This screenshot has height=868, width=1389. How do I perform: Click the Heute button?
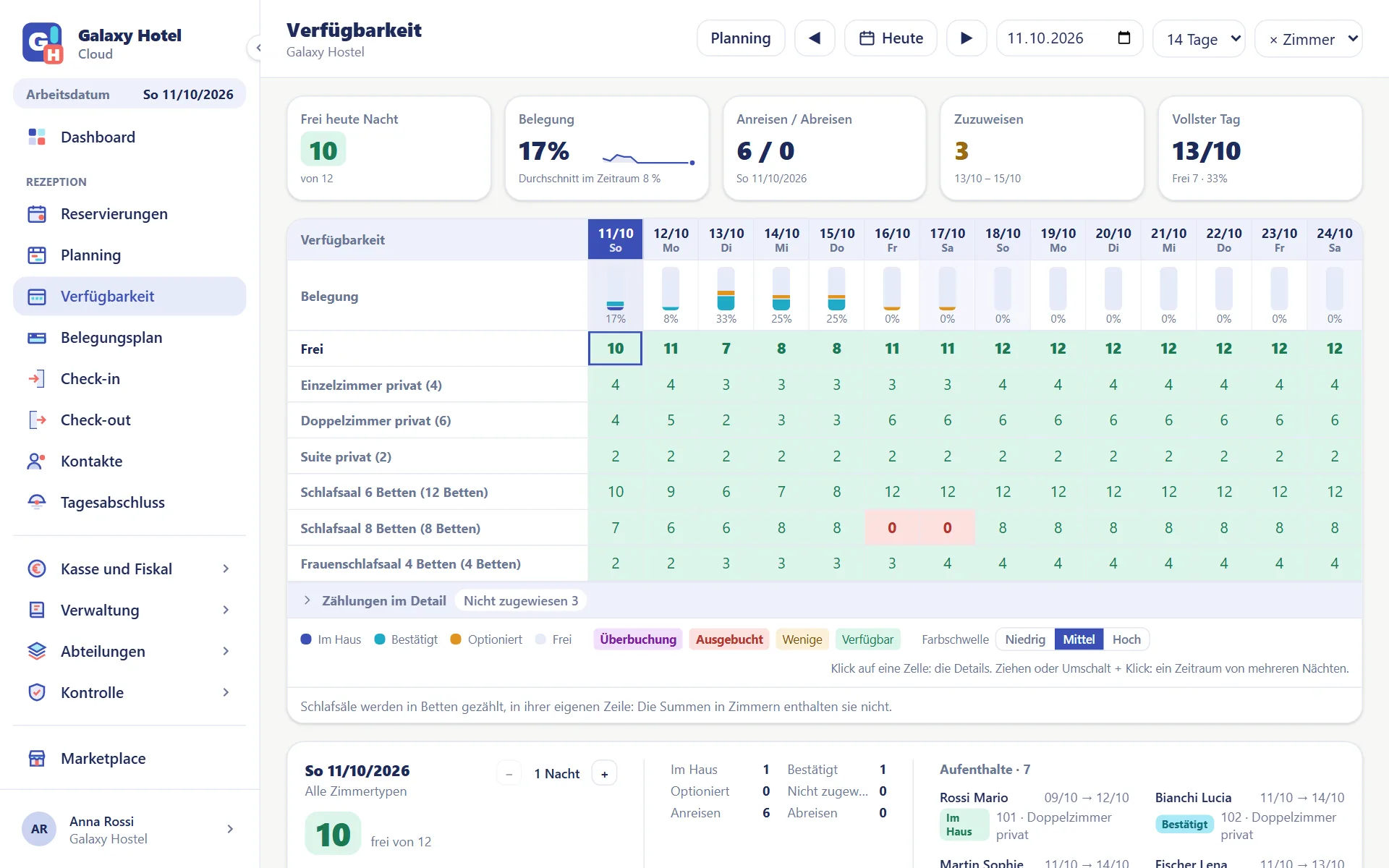coord(891,38)
